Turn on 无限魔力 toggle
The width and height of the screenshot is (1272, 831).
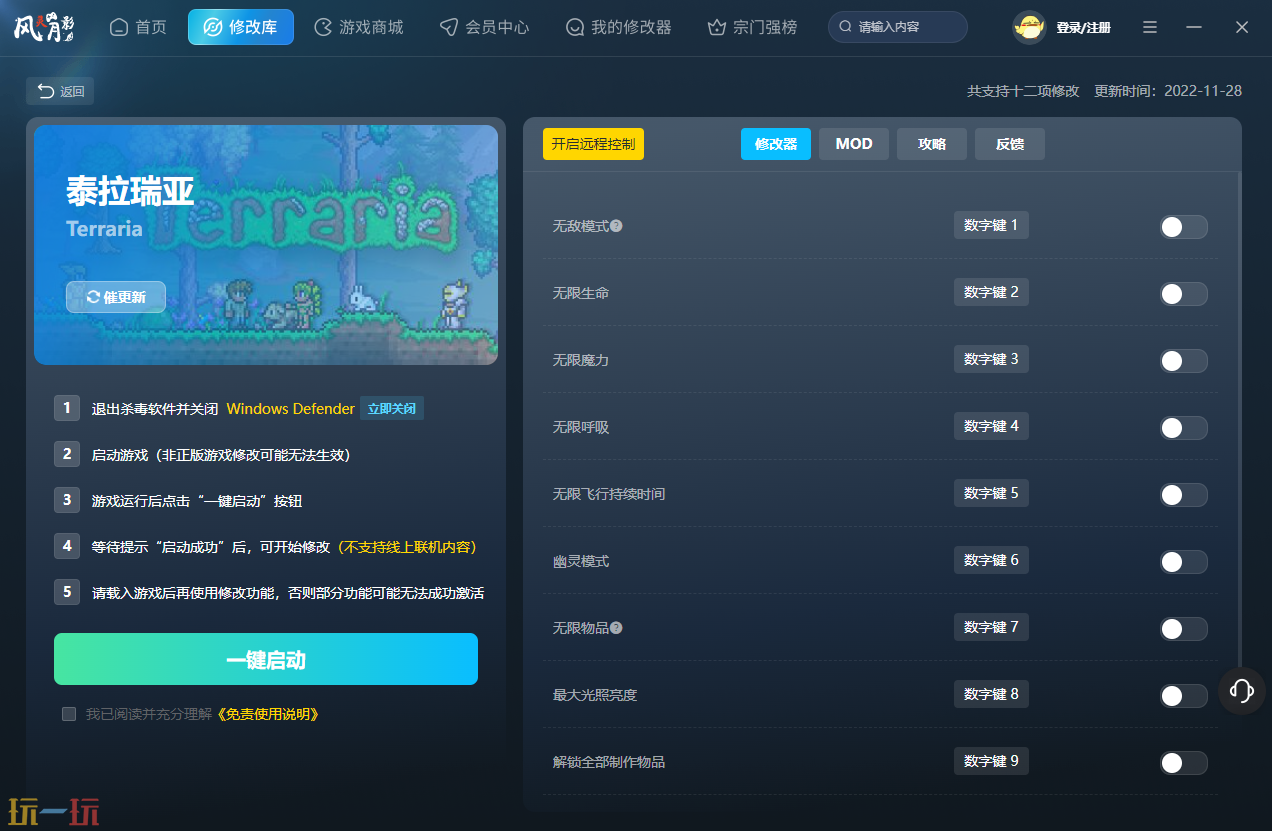pos(1184,361)
